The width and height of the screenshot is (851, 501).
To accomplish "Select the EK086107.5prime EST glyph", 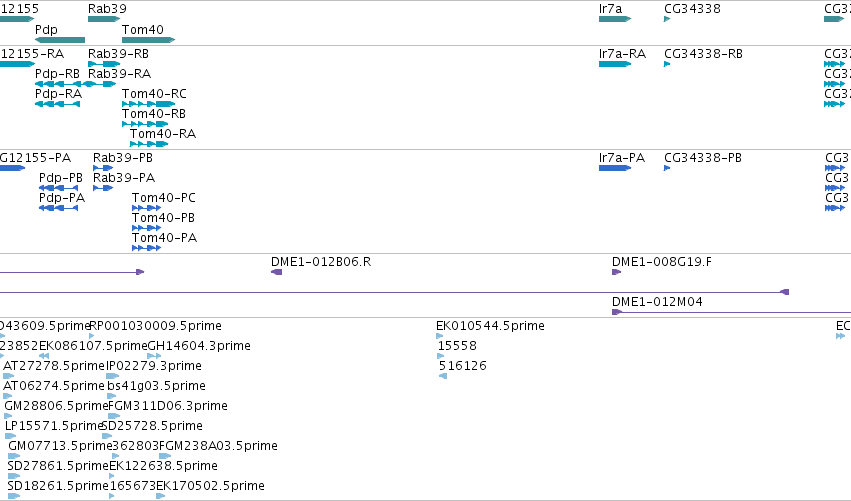I will click(44, 357).
